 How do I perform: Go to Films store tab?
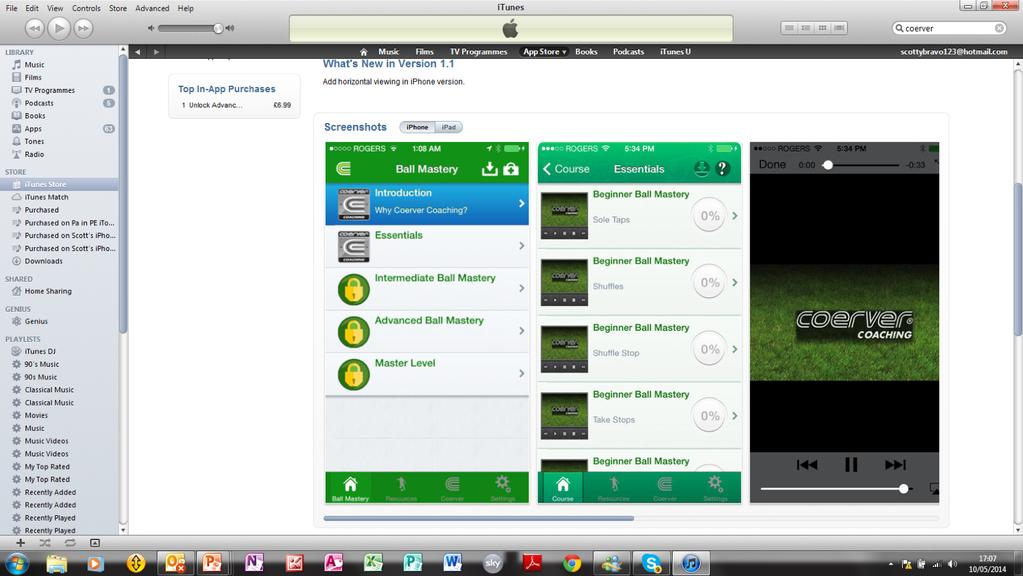point(424,52)
